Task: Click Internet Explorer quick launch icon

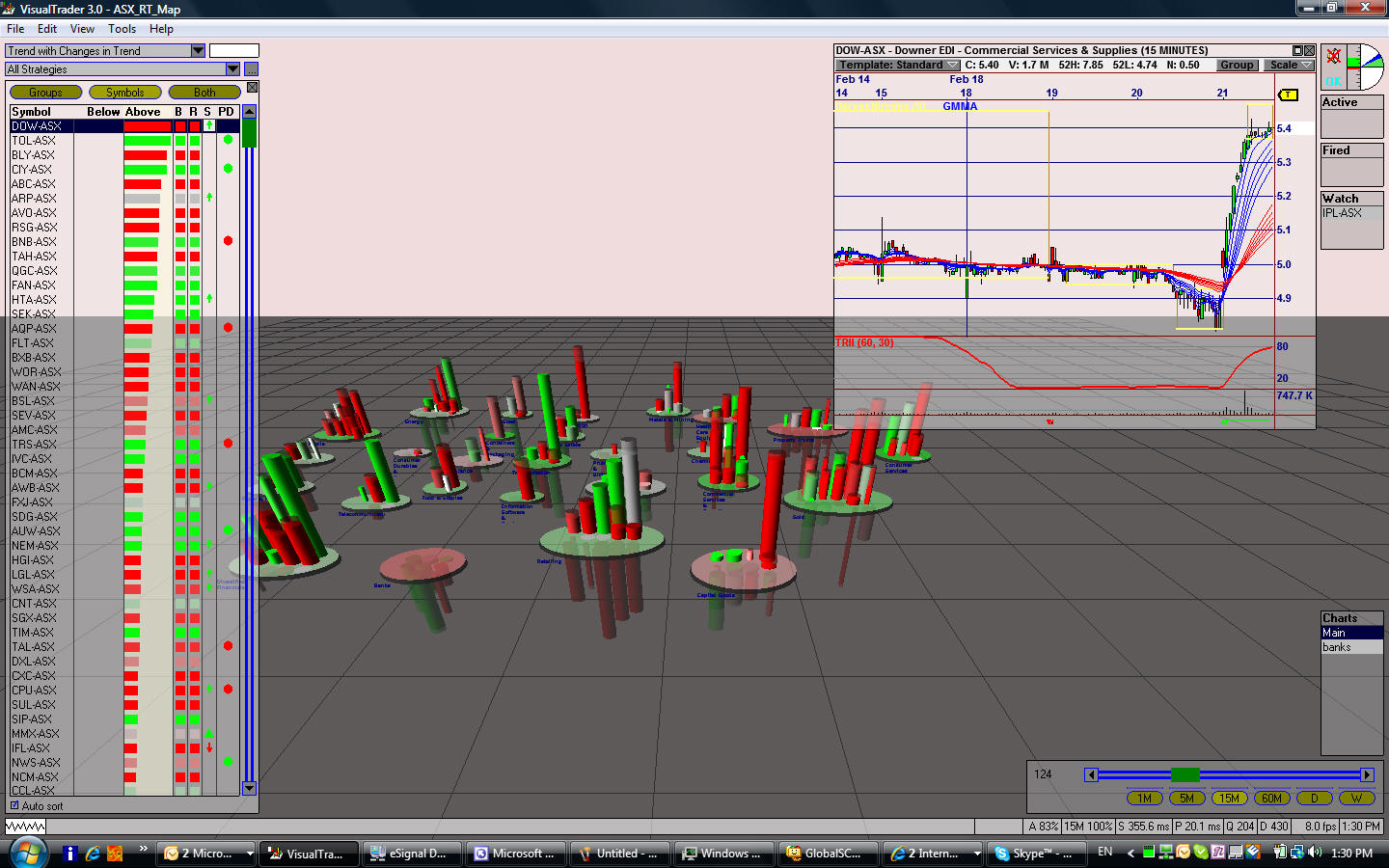Action: click(93, 854)
